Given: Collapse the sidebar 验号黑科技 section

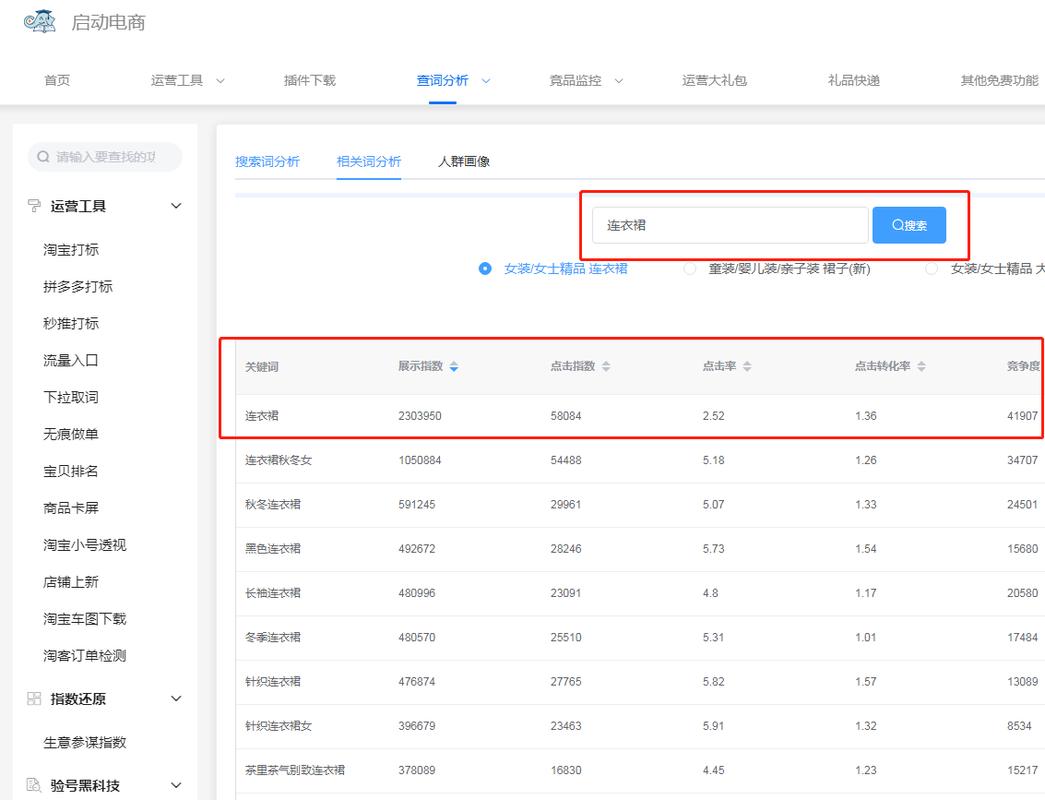Looking at the screenshot, I should tap(176, 785).
